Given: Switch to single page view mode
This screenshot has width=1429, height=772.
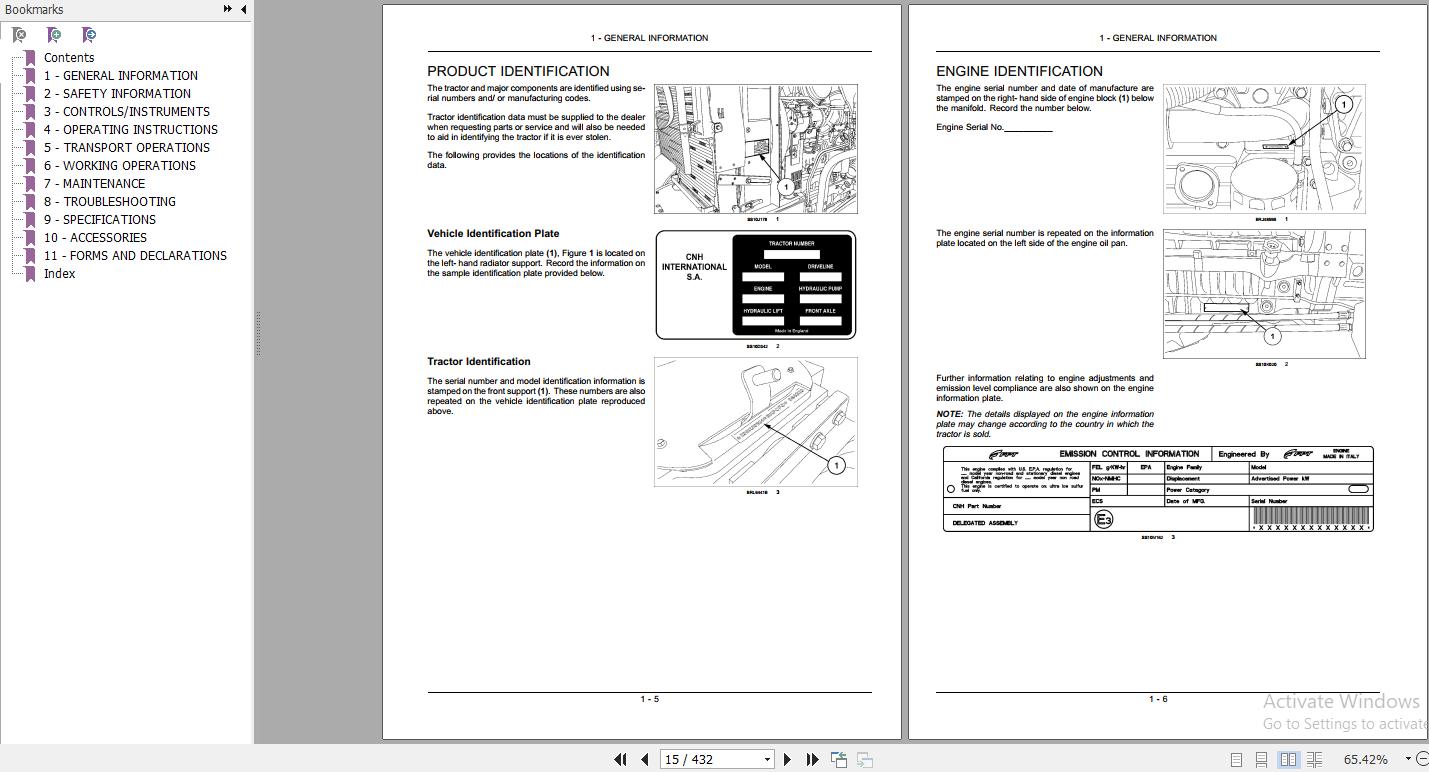Looking at the screenshot, I should pyautogui.click(x=1236, y=759).
